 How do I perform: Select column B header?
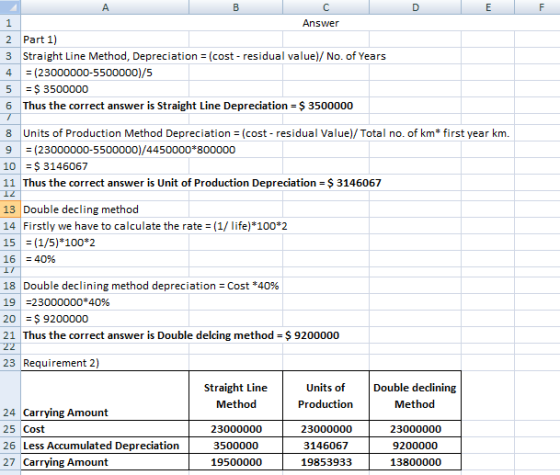pos(236,7)
